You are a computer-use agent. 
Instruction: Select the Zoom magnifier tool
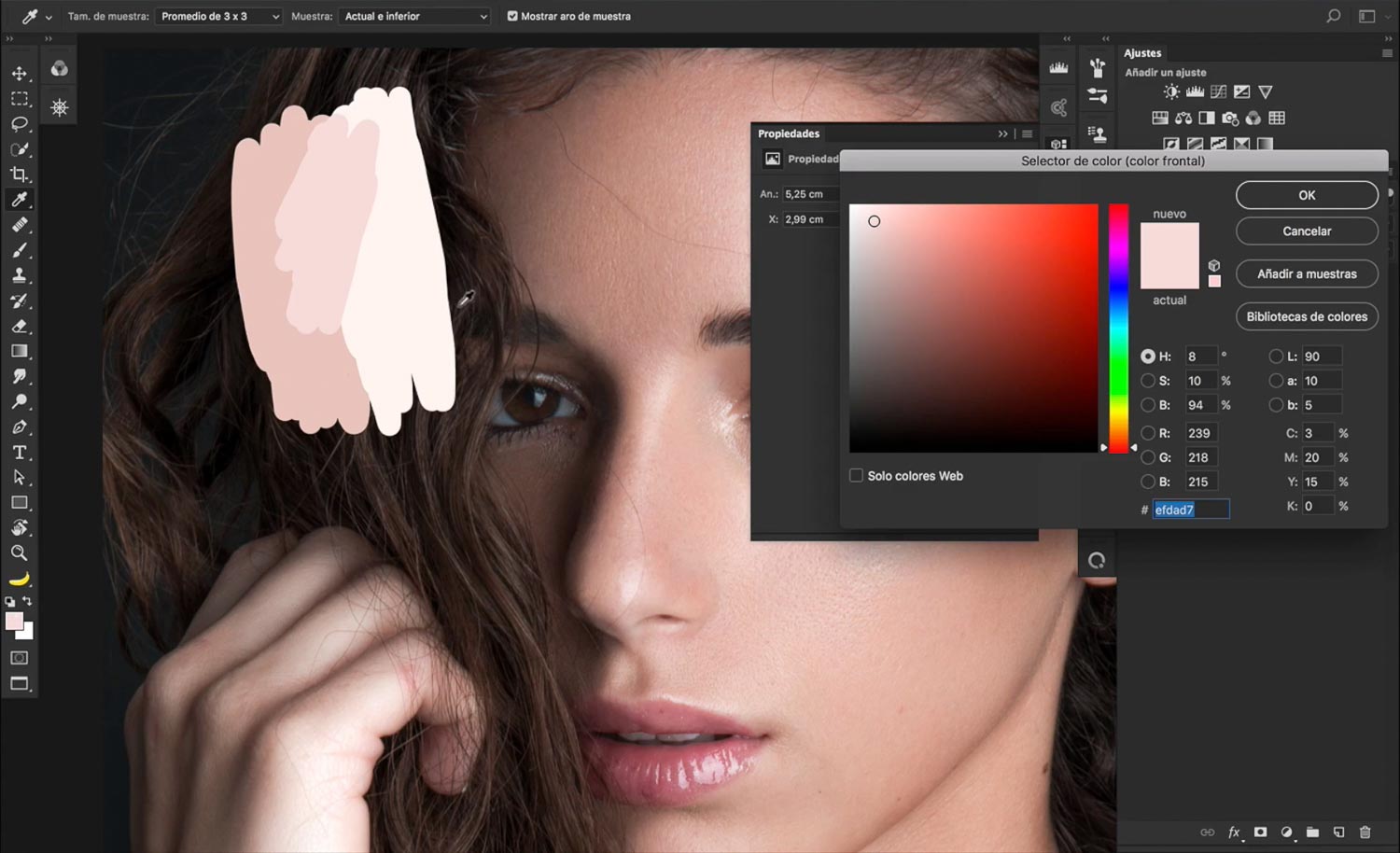pos(20,552)
